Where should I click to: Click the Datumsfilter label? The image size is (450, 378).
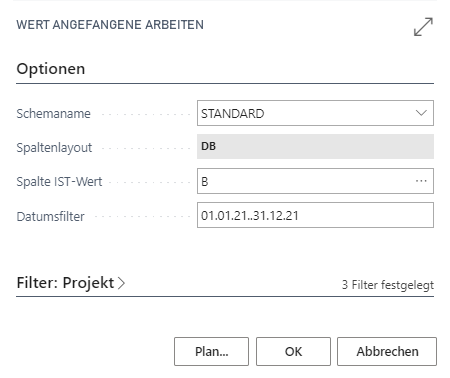[50, 217]
